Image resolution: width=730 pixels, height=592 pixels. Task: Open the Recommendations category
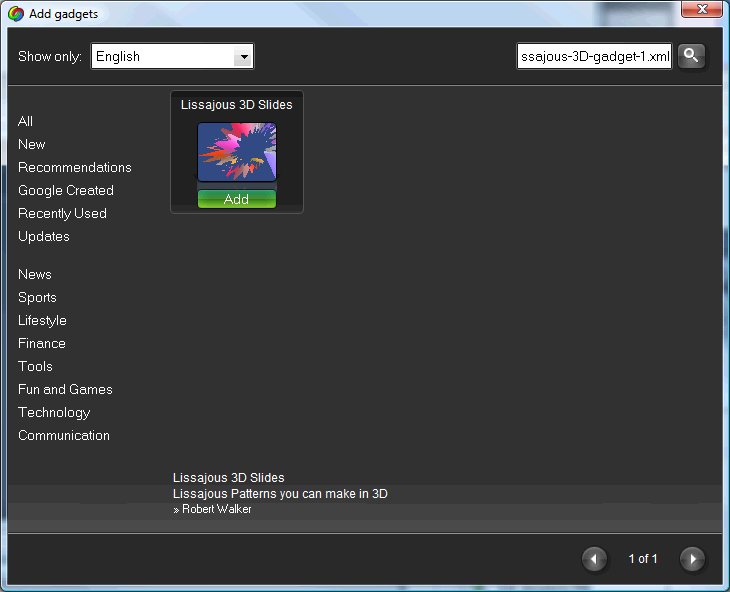pyautogui.click(x=74, y=168)
